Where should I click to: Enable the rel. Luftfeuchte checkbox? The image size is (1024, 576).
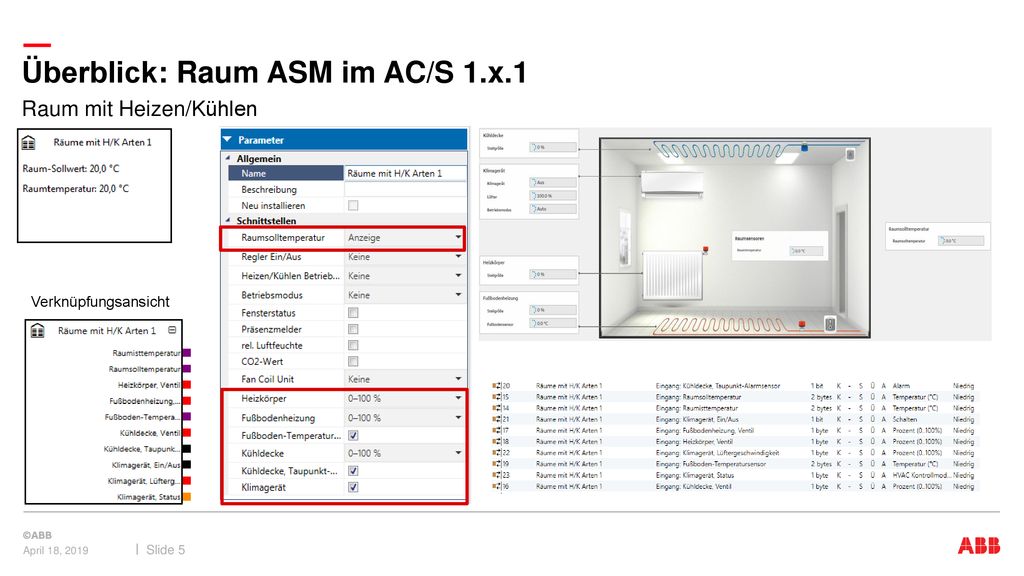tap(353, 345)
